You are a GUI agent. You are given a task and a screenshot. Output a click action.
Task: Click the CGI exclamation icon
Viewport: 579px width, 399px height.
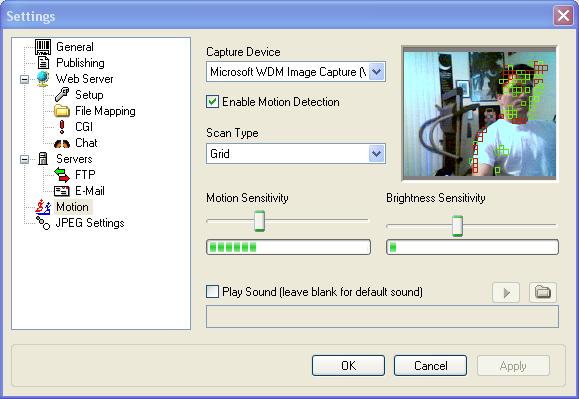point(62,127)
